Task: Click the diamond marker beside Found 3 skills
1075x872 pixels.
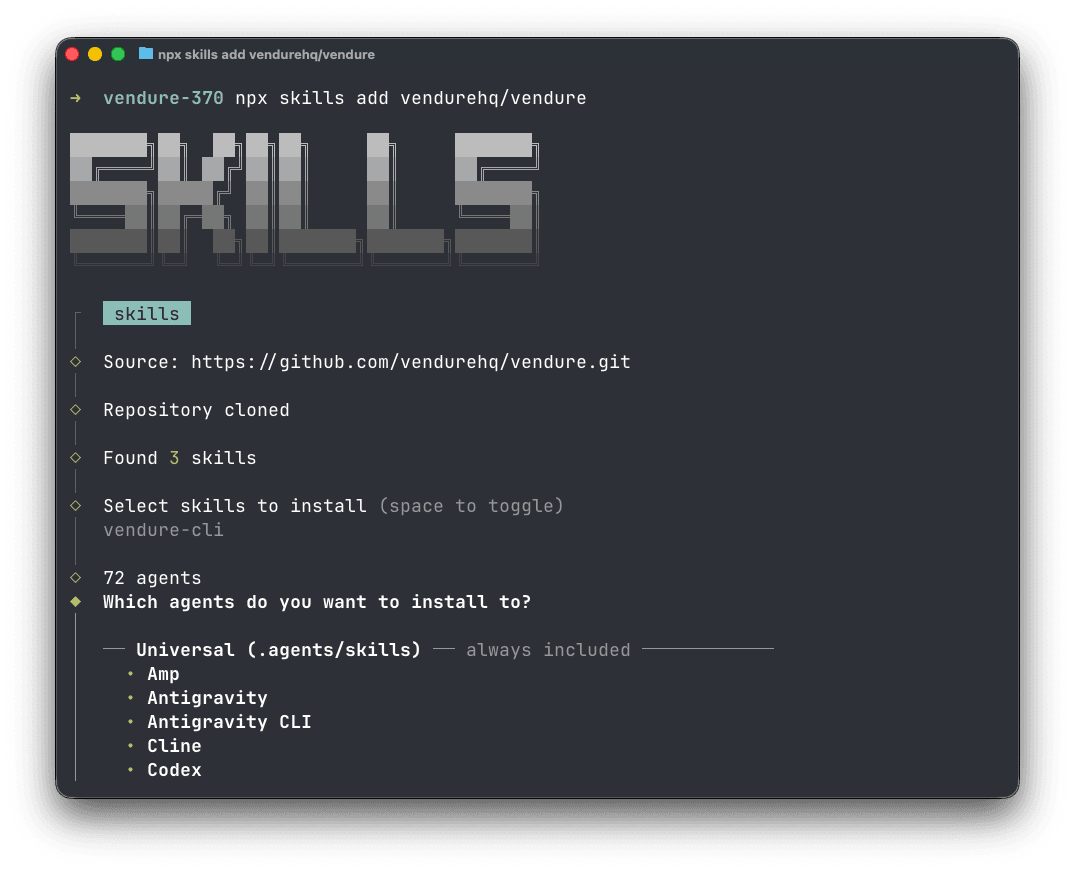Action: (x=75, y=457)
